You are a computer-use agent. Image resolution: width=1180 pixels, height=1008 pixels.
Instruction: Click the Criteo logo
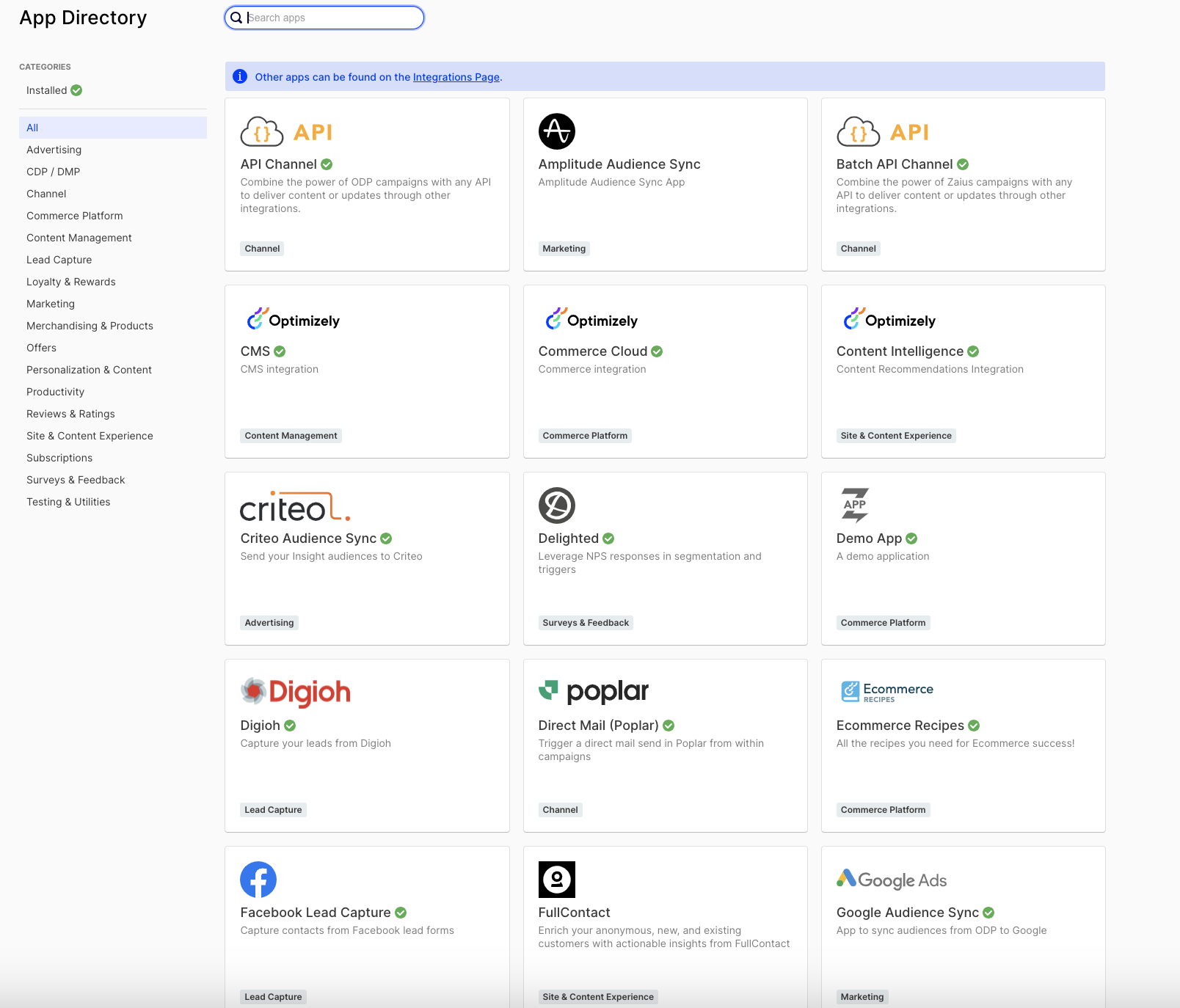coord(295,506)
